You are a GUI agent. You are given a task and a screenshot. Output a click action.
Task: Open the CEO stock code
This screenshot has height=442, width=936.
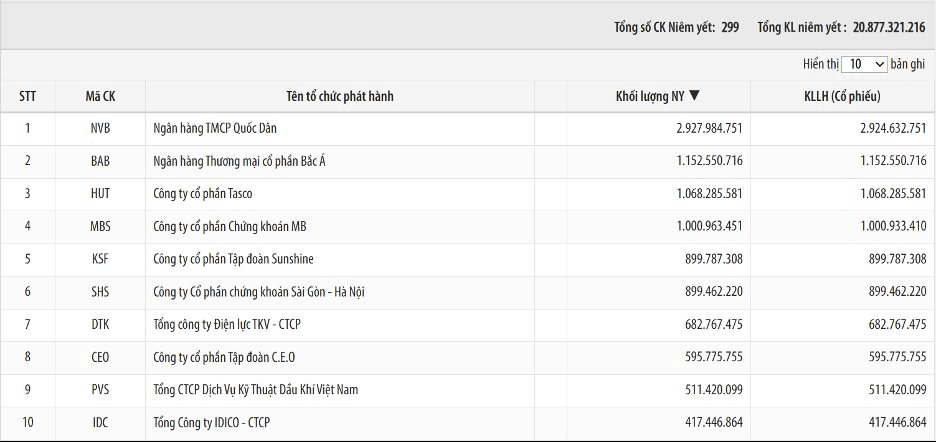(100, 357)
